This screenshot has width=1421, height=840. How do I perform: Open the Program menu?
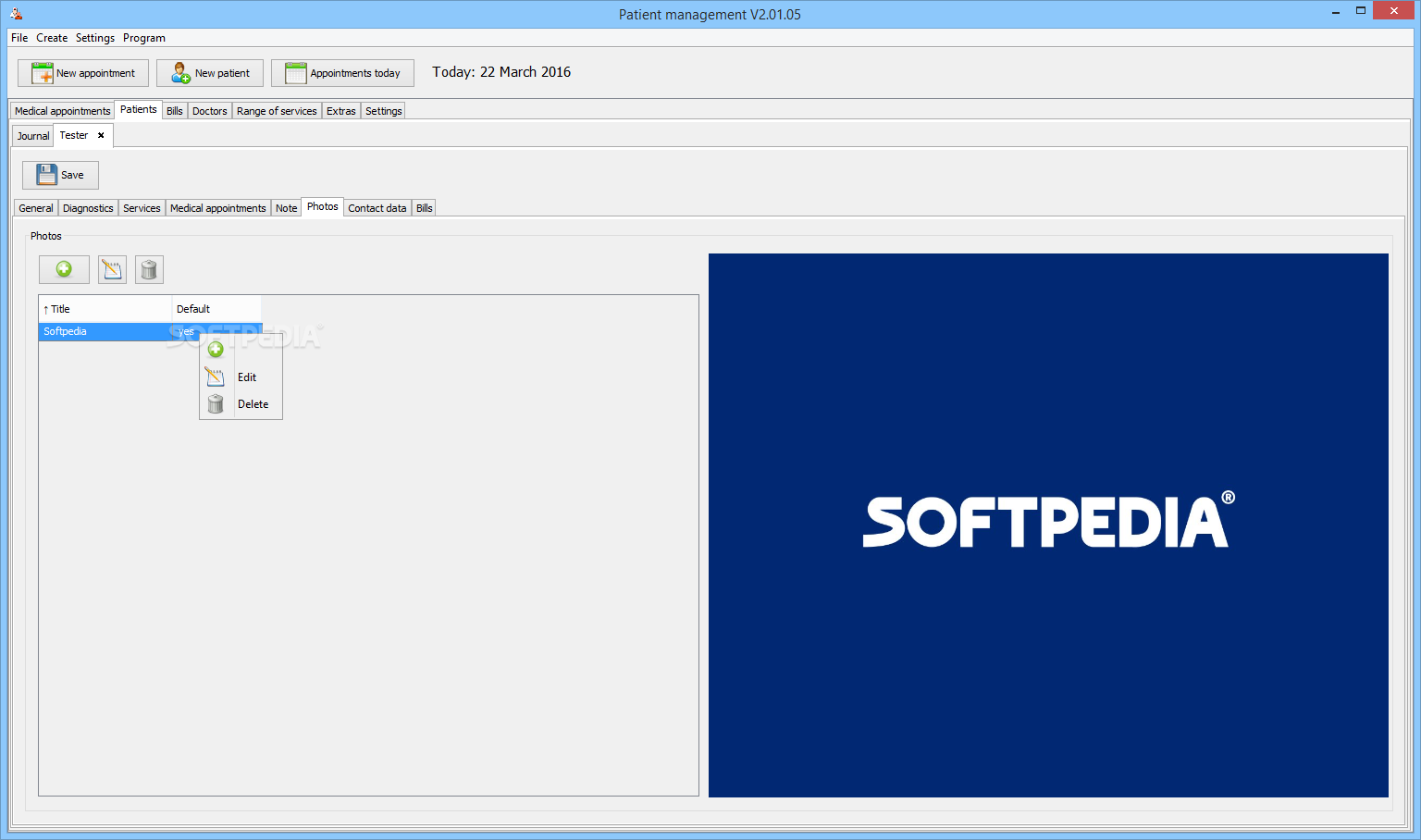[x=144, y=38]
